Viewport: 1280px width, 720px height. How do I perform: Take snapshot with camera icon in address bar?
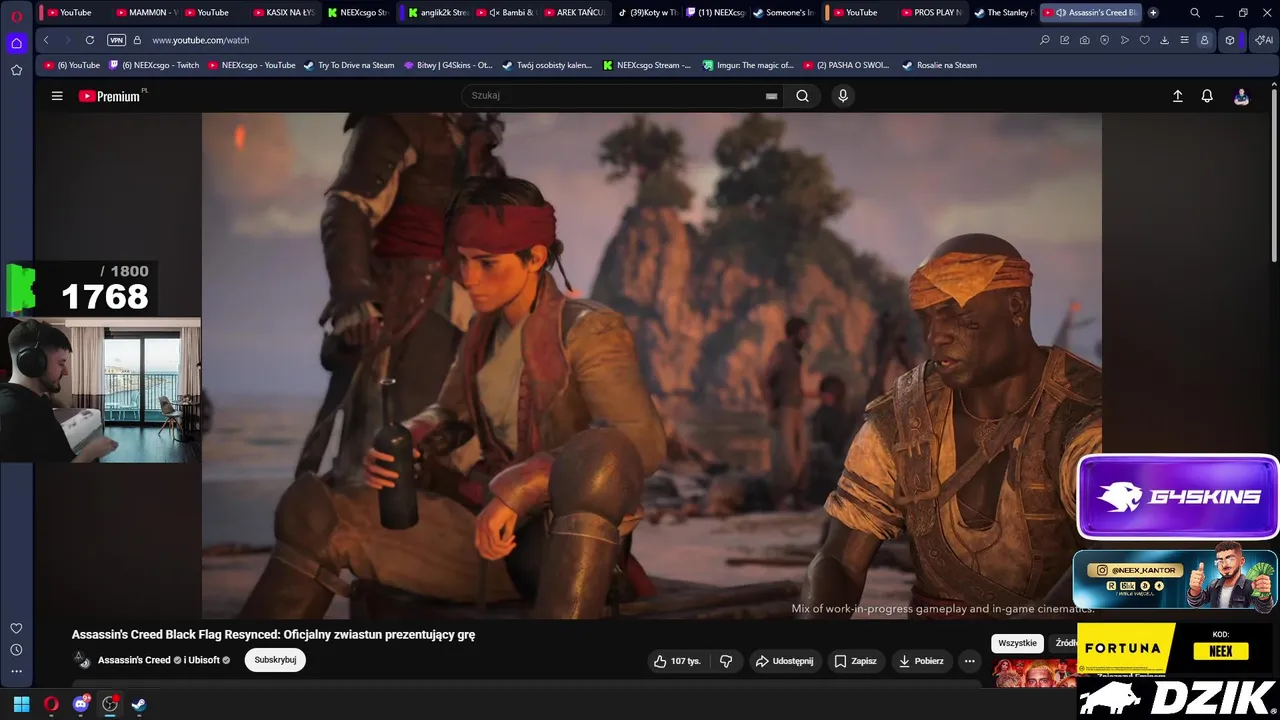pos(1085,40)
